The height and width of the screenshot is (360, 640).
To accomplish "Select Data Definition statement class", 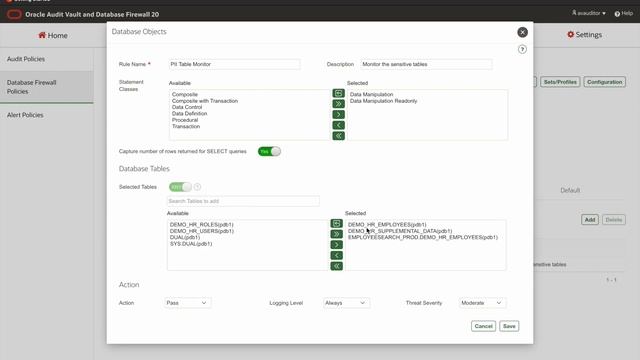I will pos(189,113).
